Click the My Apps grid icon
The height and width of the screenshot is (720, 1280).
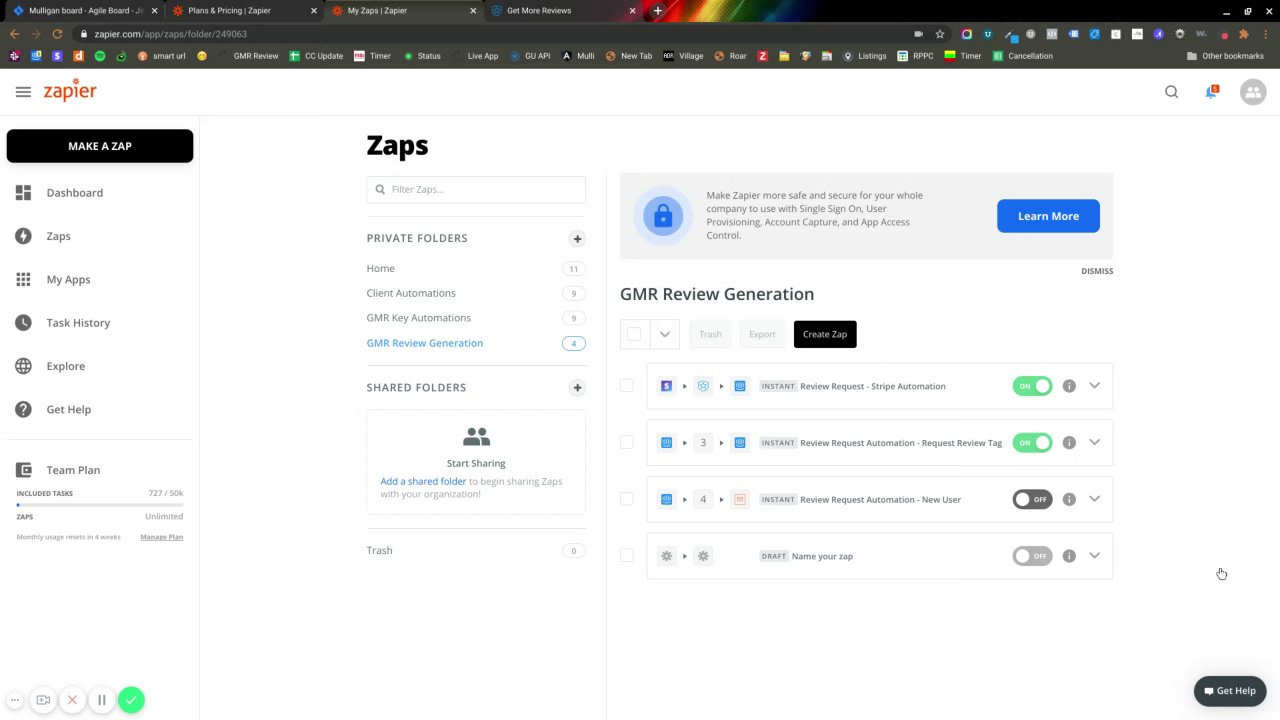pyautogui.click(x=23, y=280)
